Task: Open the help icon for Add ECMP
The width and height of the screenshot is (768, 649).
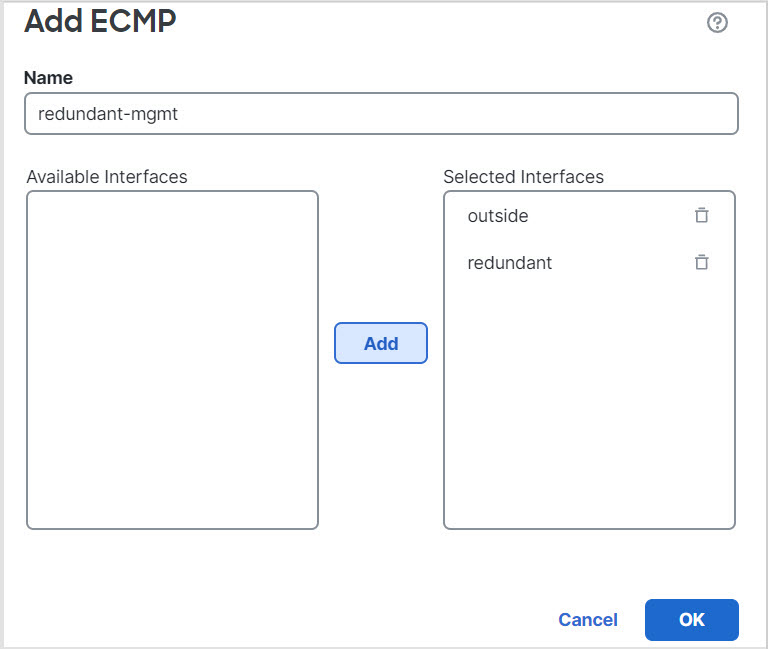Action: [x=717, y=23]
